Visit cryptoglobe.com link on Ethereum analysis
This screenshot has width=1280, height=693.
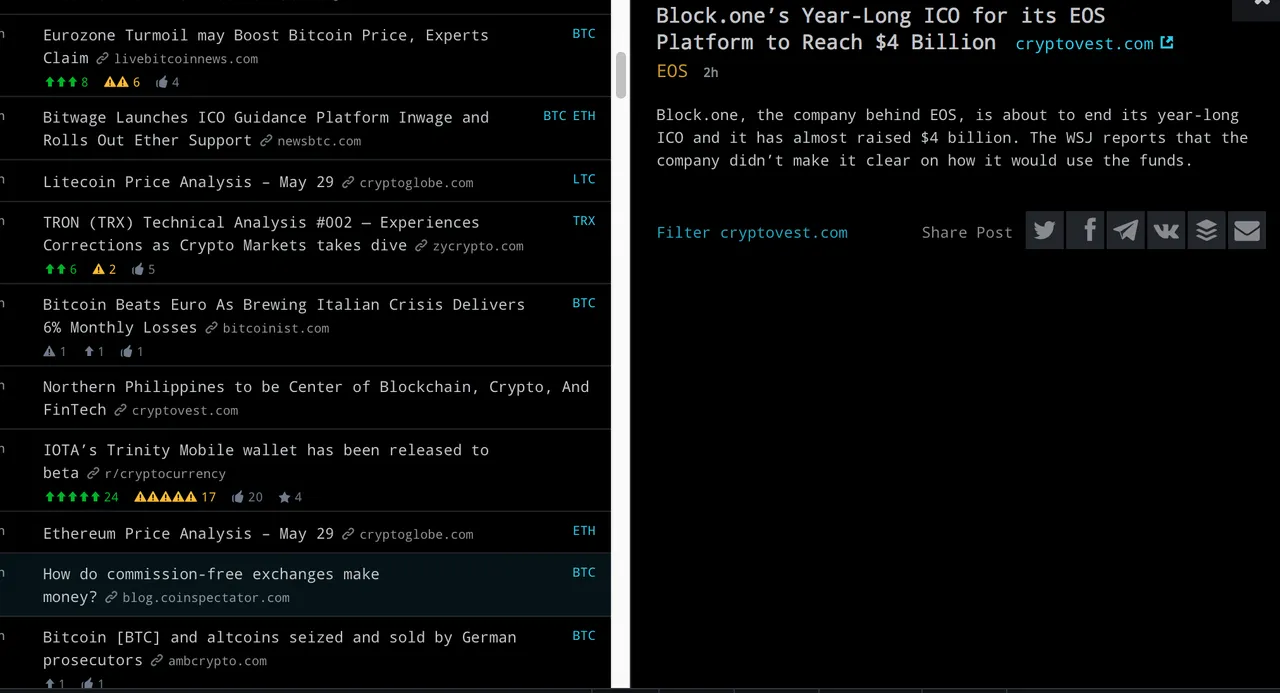pos(416,535)
